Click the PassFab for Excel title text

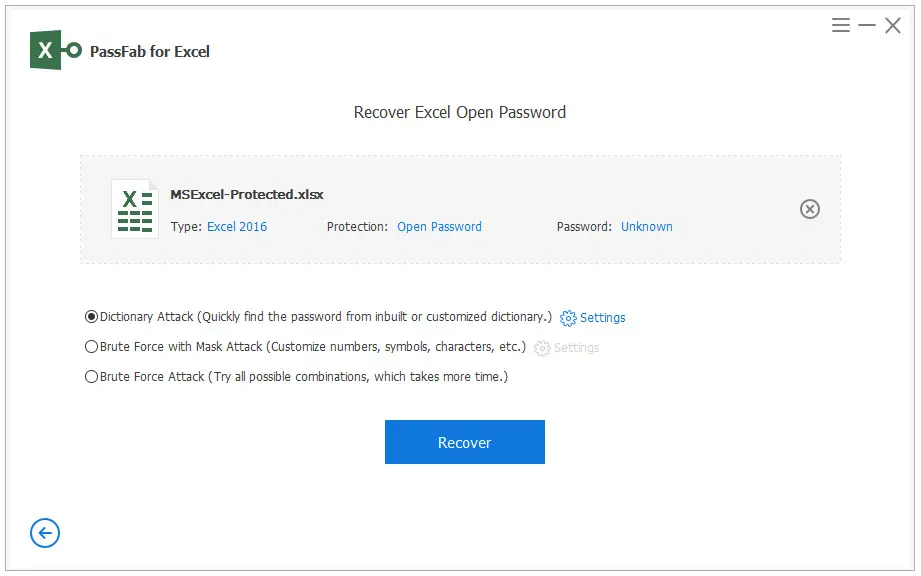click(150, 52)
